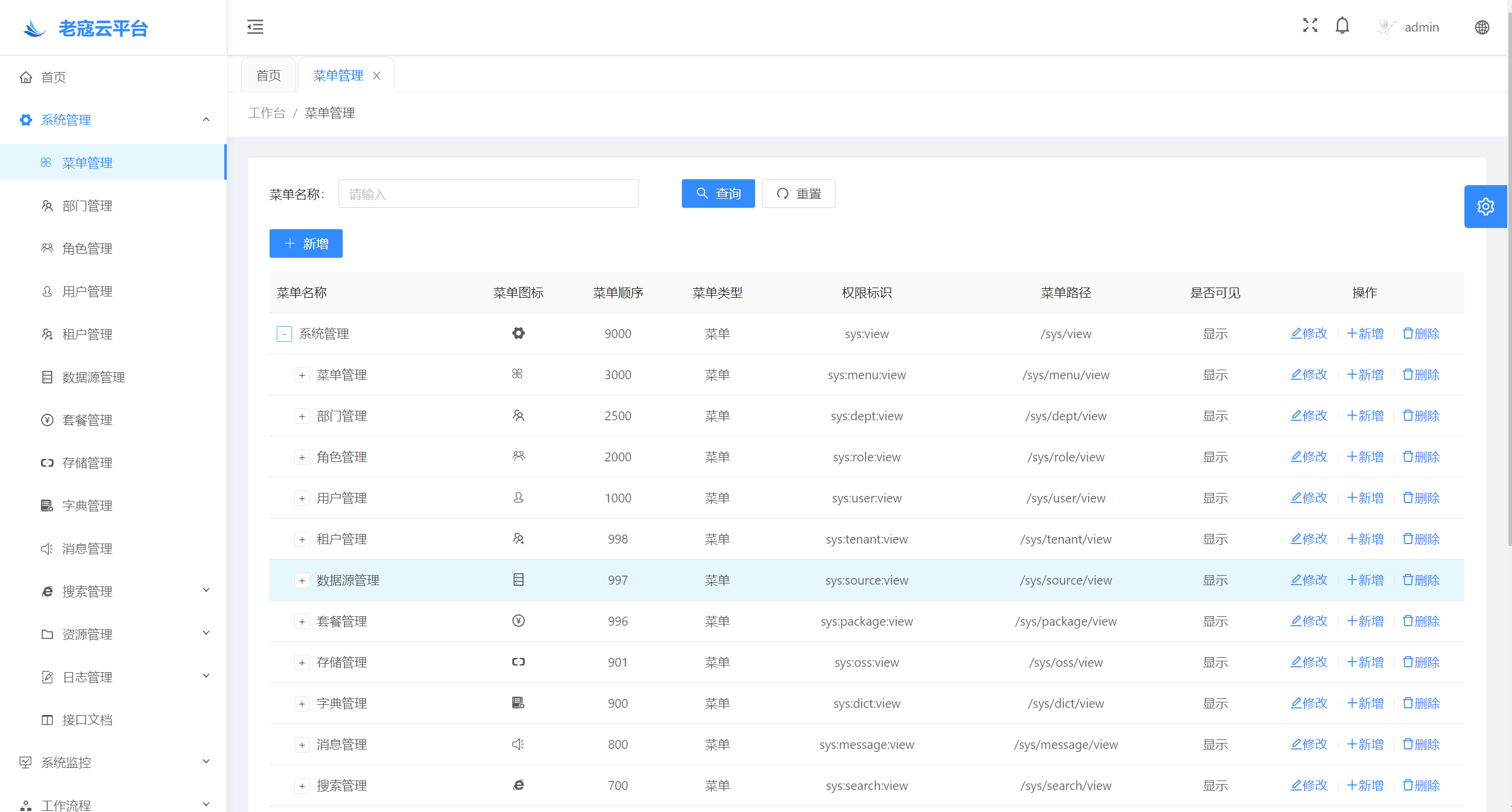Open the blue settings gear panel
1512x812 pixels.
[x=1485, y=207]
